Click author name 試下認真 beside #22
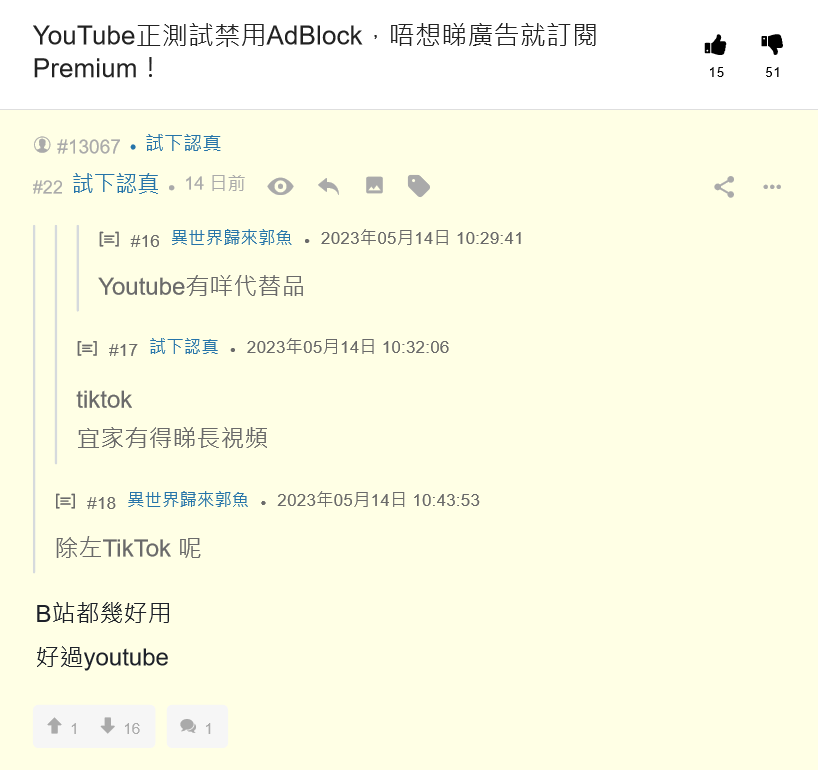 [116, 184]
